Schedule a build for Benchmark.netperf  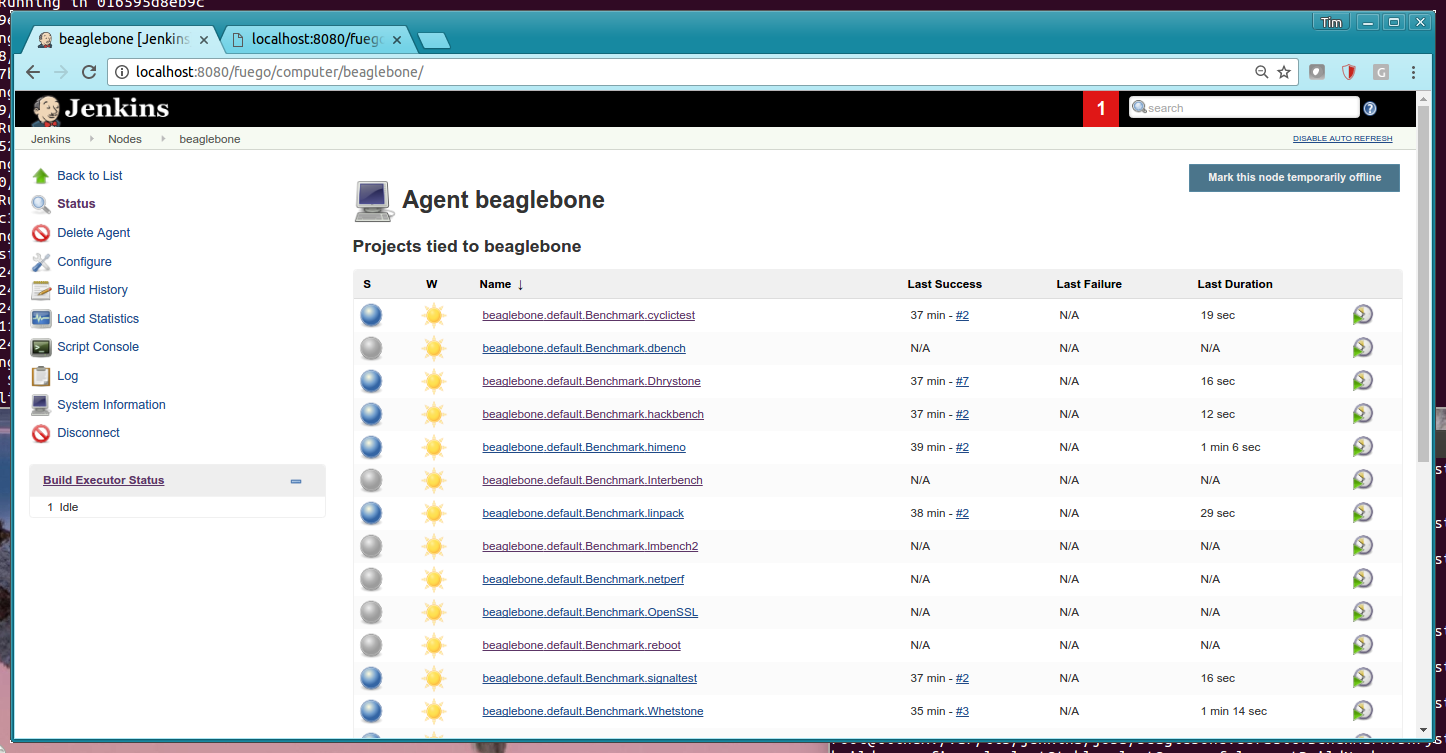tap(1362, 579)
